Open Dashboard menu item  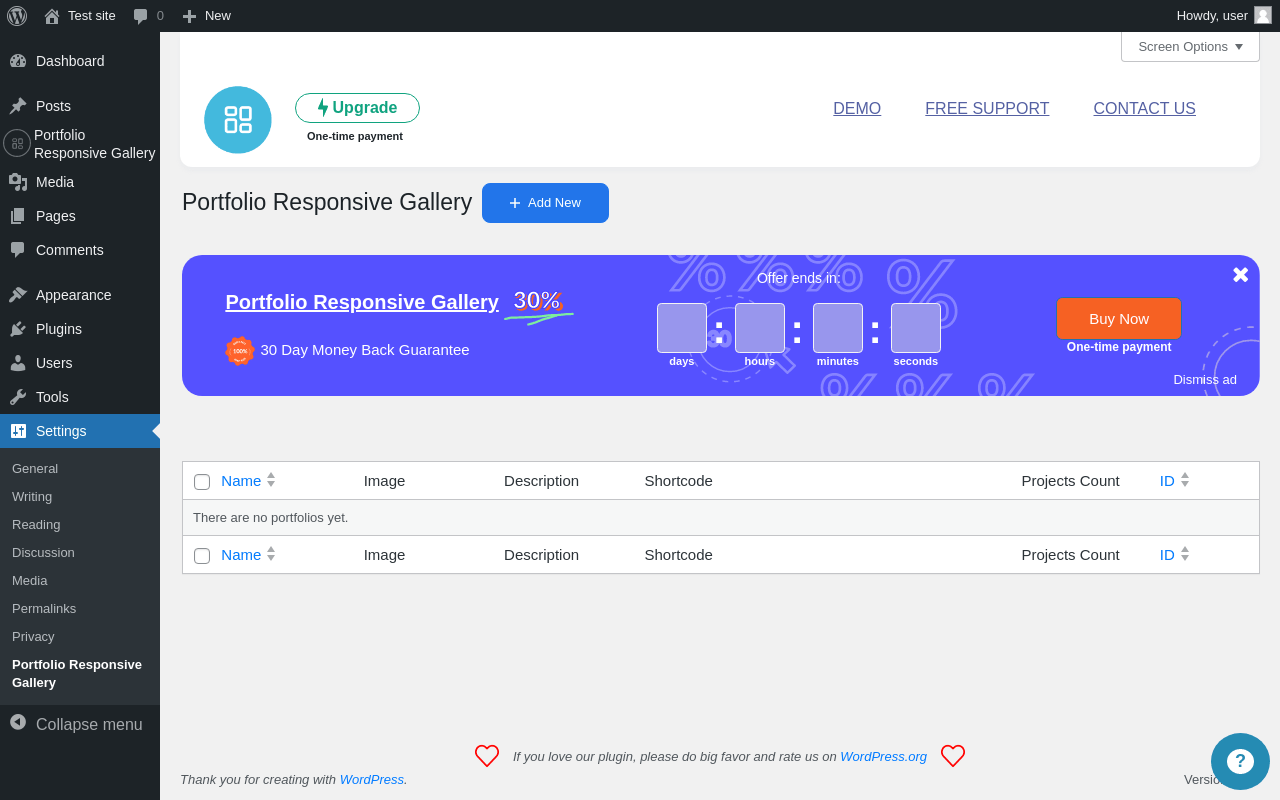pos(80,61)
